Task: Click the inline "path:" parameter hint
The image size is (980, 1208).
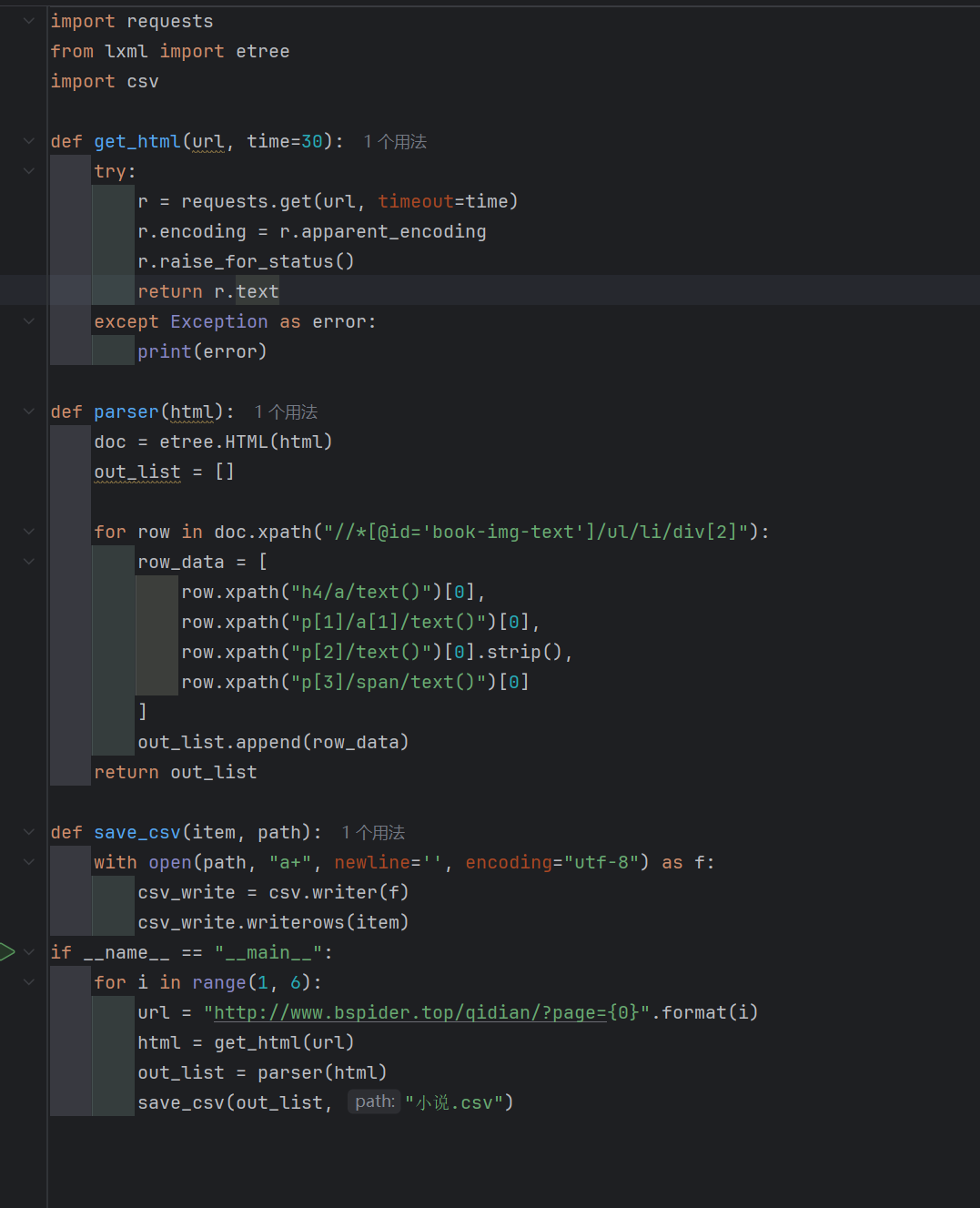Action: tap(373, 1101)
